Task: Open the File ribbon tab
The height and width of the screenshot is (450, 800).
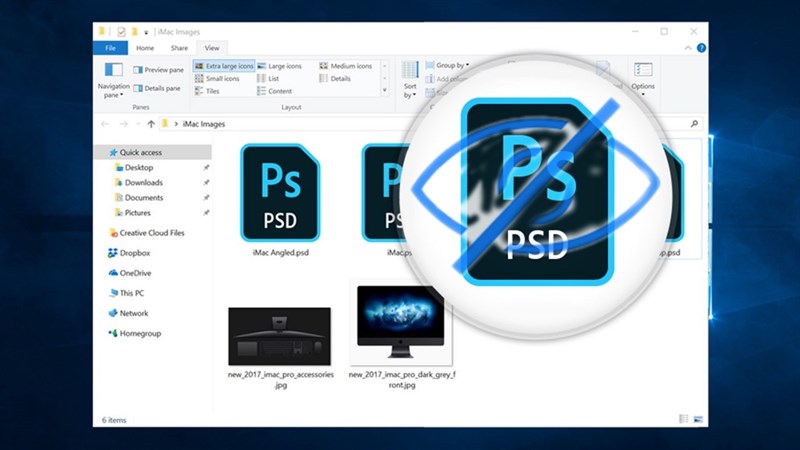Action: pyautogui.click(x=110, y=48)
